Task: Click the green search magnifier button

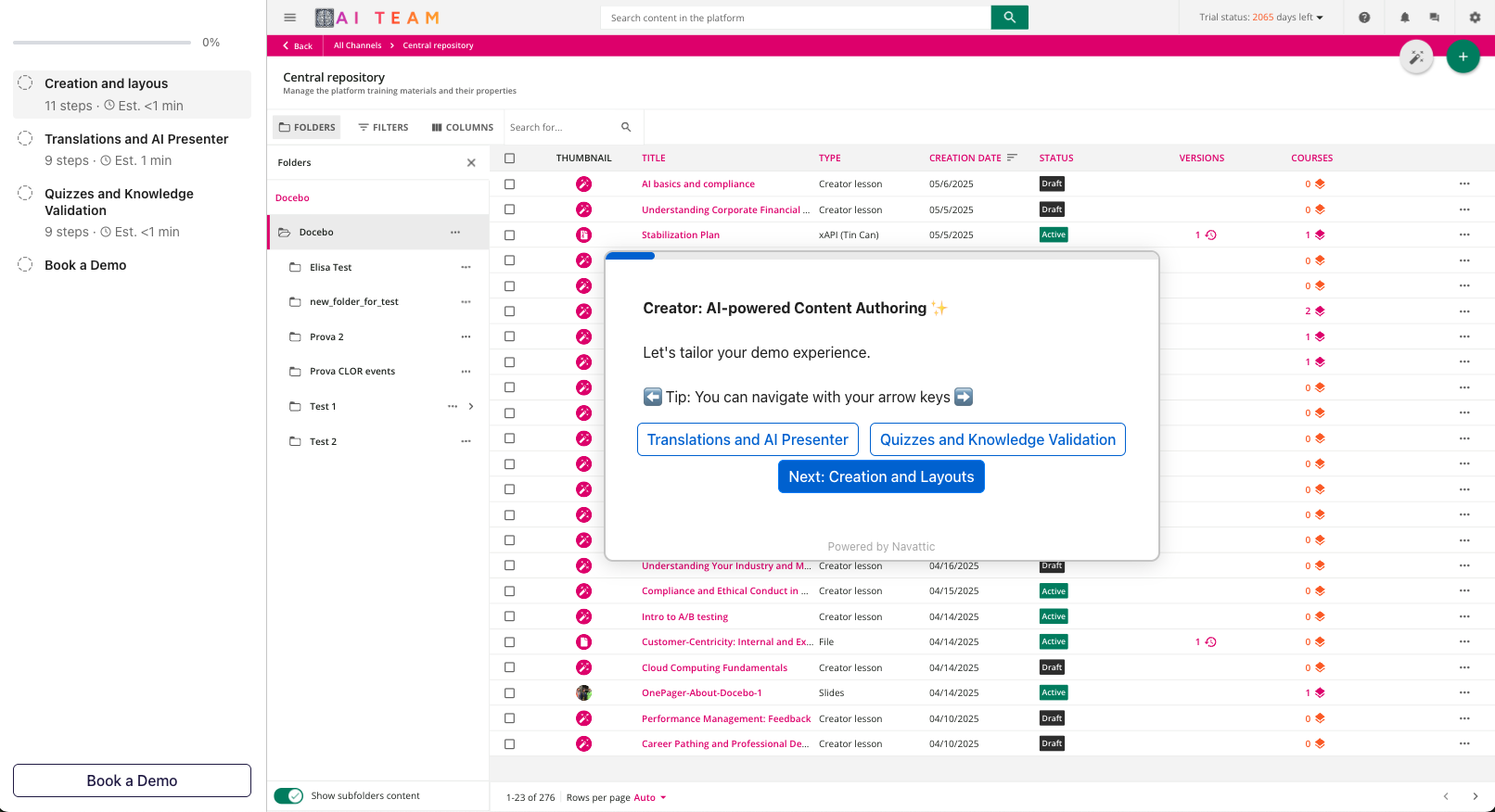Action: click(x=1009, y=18)
